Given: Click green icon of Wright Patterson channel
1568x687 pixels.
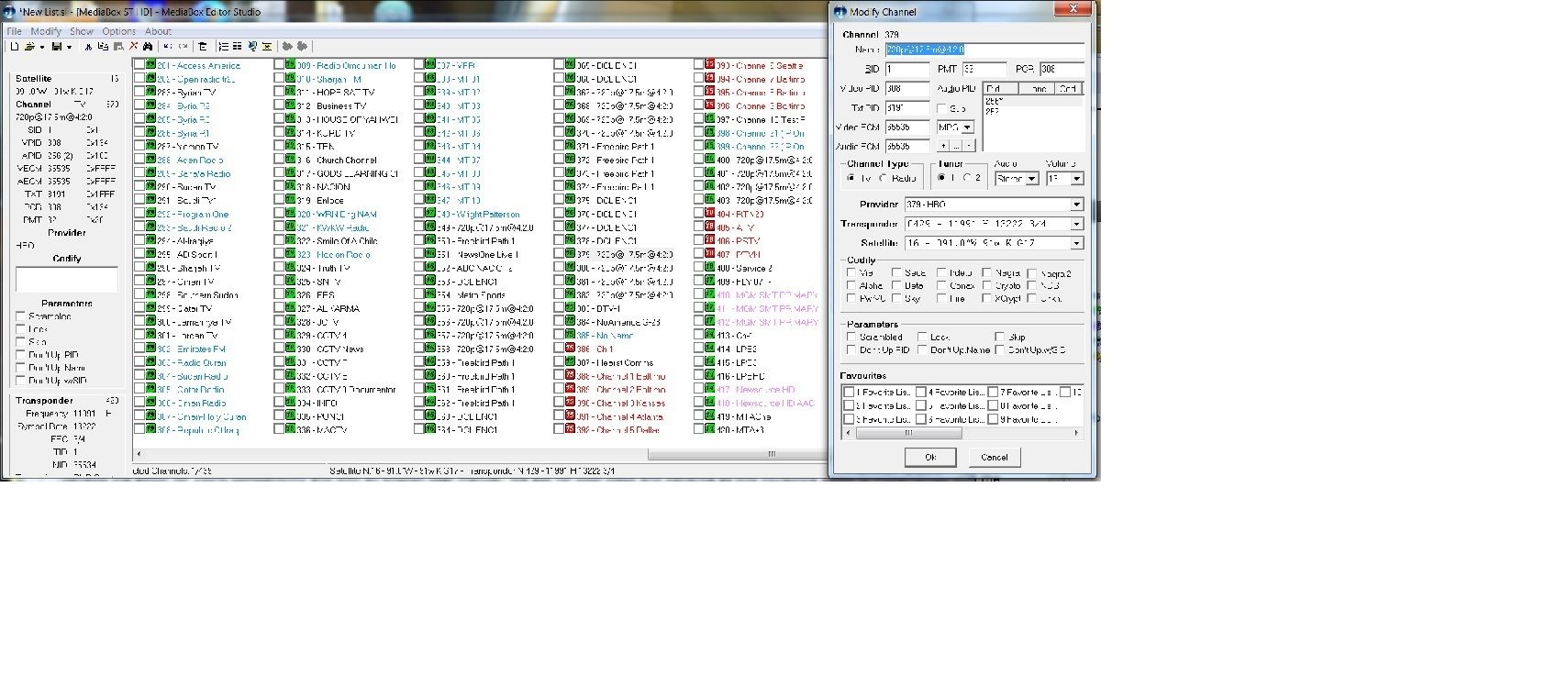Looking at the screenshot, I should (431, 214).
